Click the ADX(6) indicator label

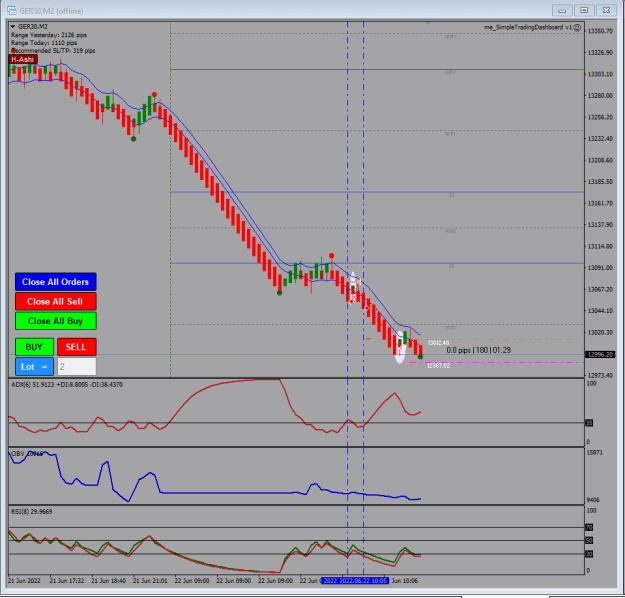coord(67,385)
